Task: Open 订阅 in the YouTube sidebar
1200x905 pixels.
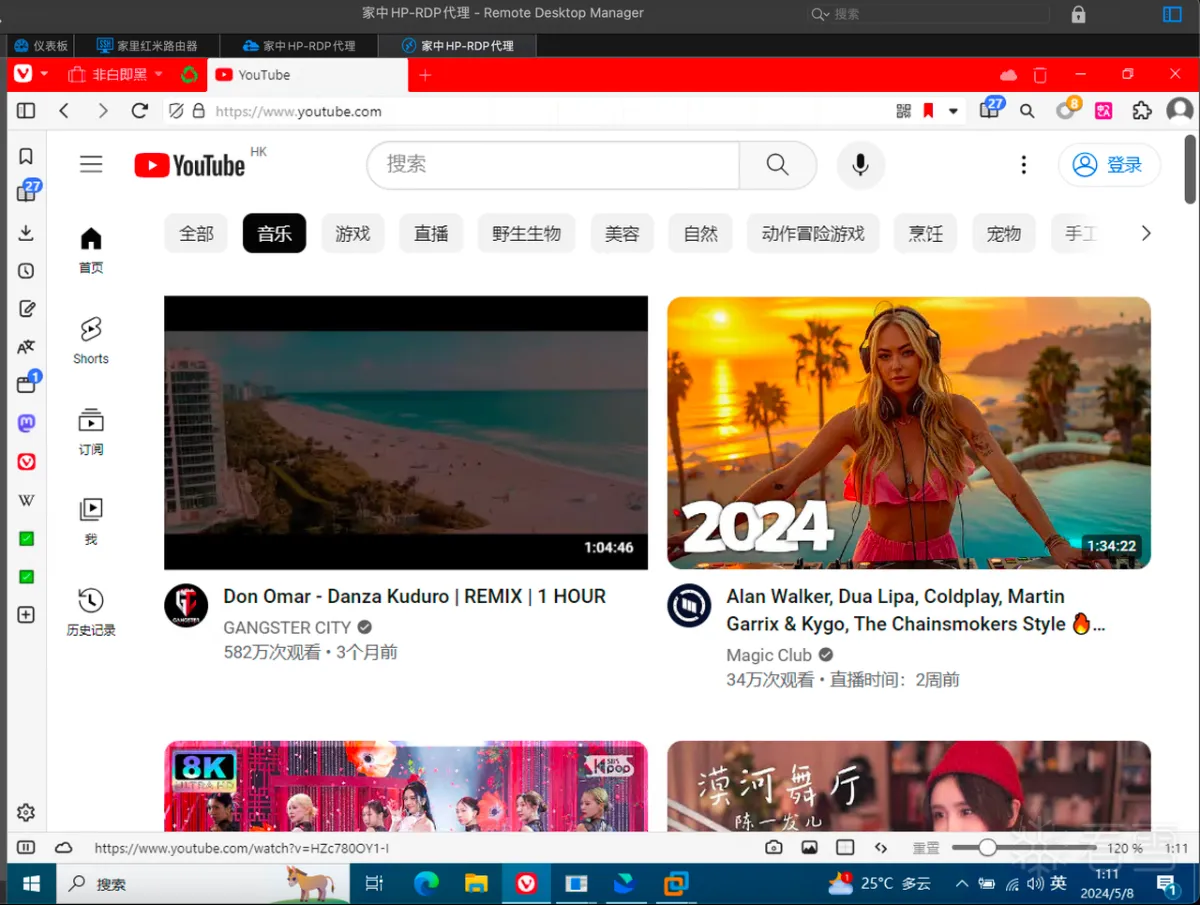Action: (x=91, y=431)
